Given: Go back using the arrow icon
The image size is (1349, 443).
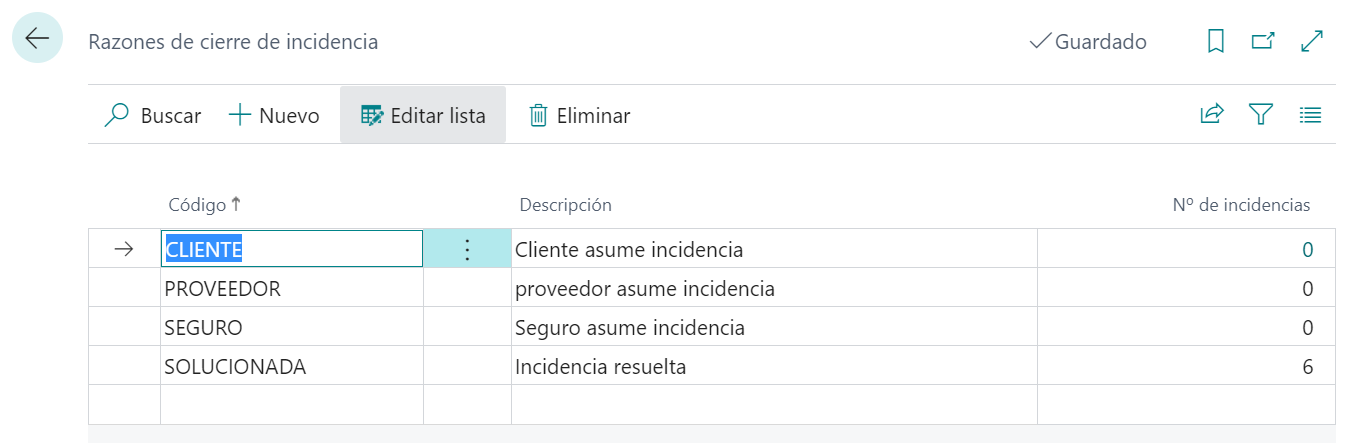Looking at the screenshot, I should (x=37, y=39).
